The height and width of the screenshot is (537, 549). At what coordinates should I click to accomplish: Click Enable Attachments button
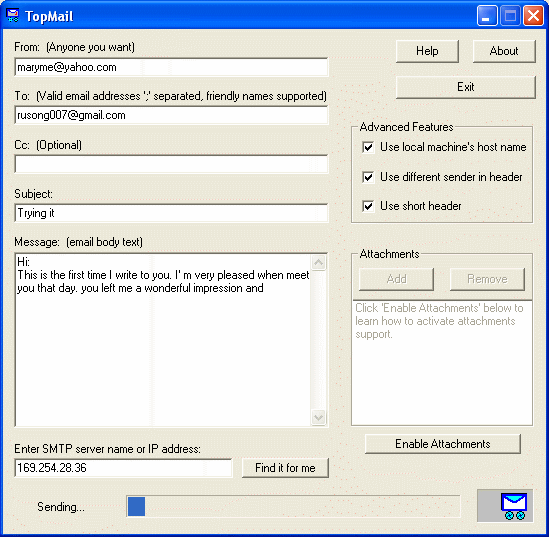443,444
